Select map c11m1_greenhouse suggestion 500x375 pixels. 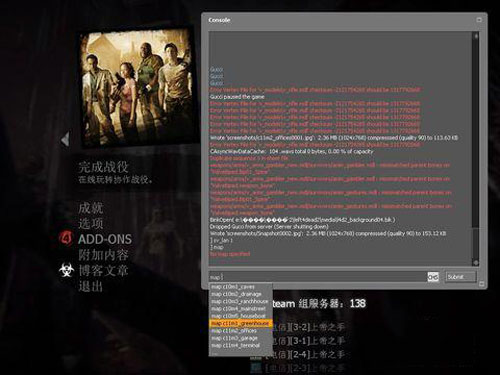[x=240, y=323]
